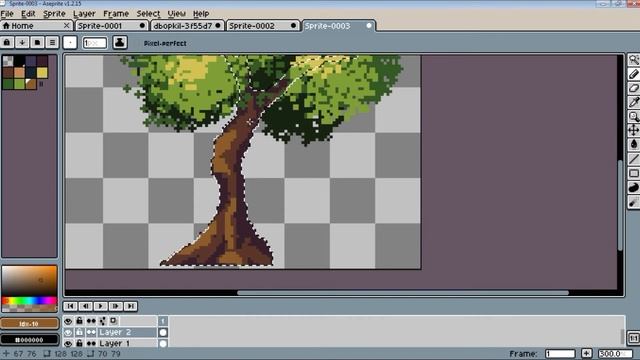640x360 pixels.
Task: Pick the light green palette swatch
Action: point(19,84)
